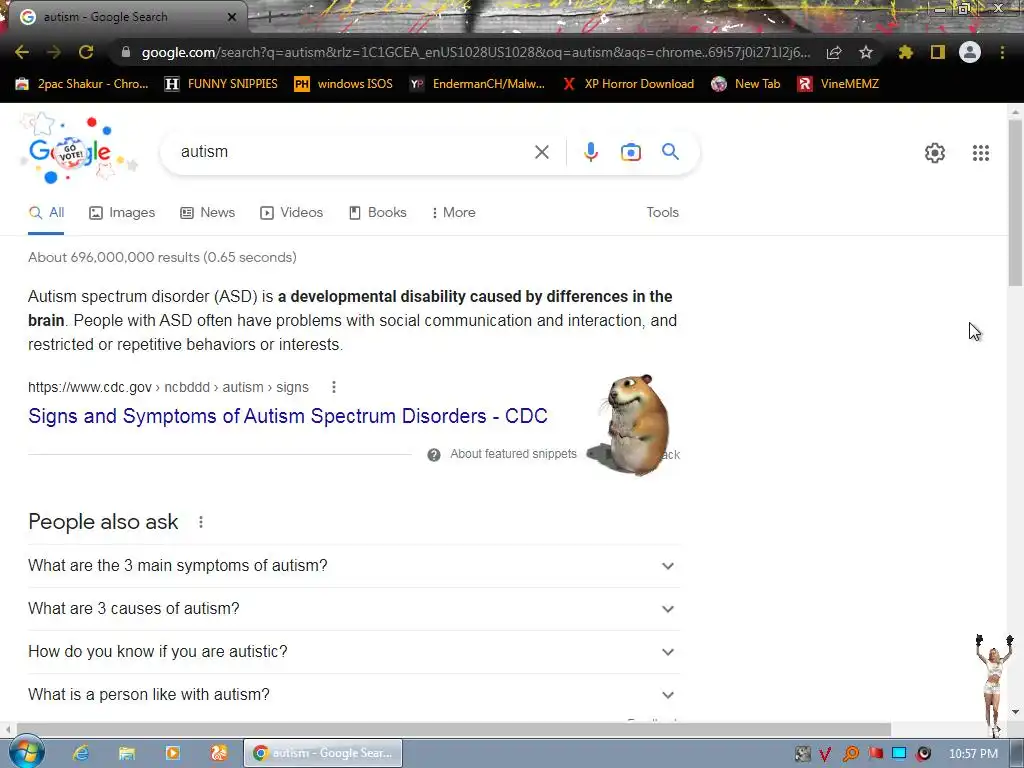Open the Tools search options
The width and height of the screenshot is (1024, 768).
point(662,213)
